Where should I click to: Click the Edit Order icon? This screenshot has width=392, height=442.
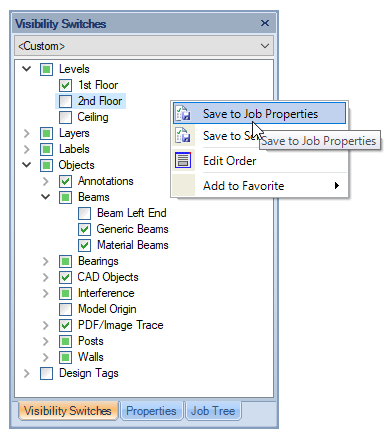click(x=183, y=160)
